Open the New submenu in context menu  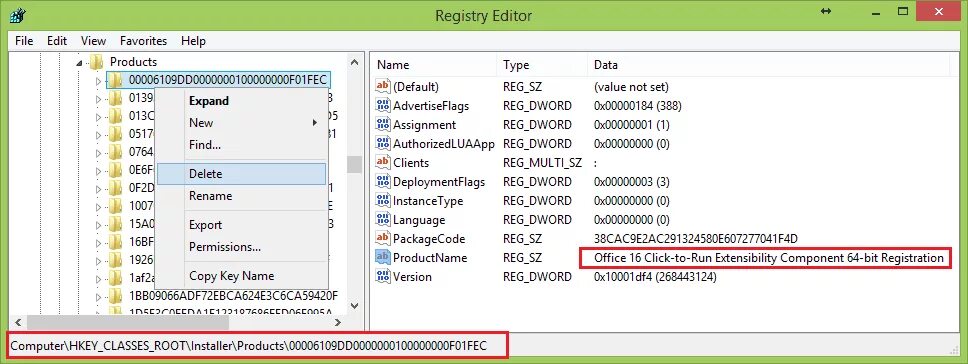click(241, 123)
